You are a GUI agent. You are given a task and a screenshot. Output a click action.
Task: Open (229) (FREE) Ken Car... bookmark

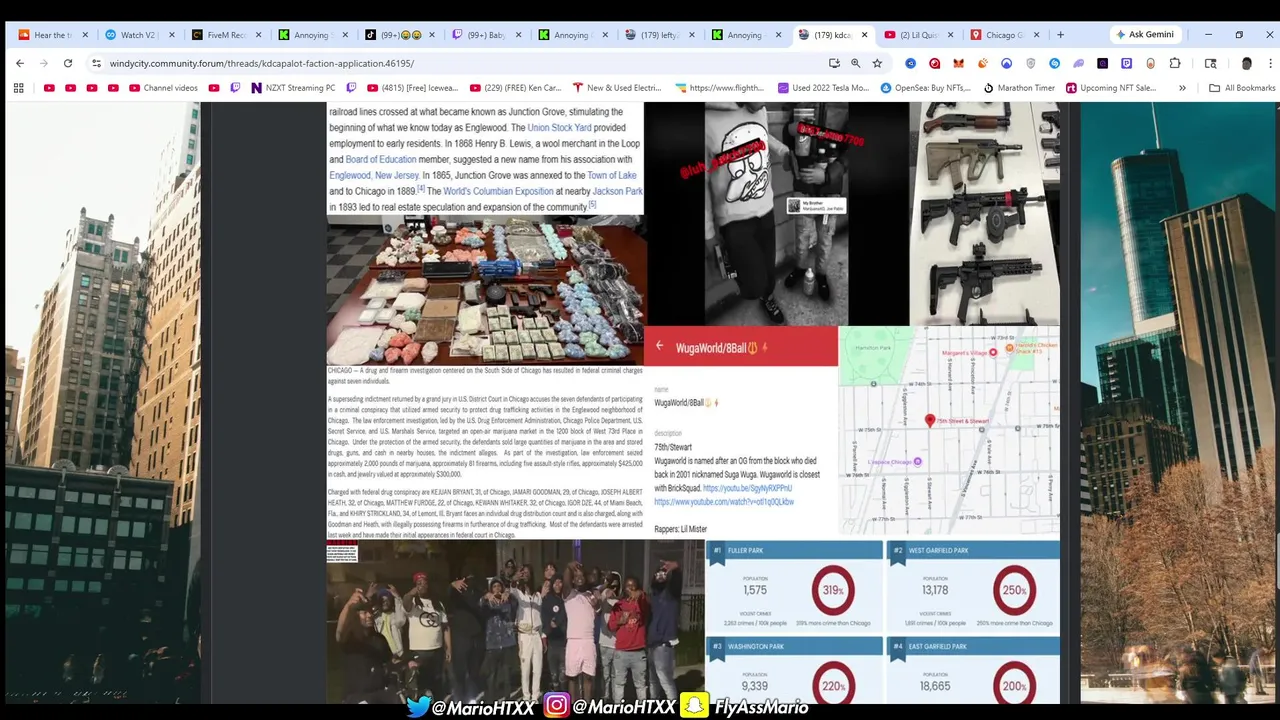[x=515, y=88]
